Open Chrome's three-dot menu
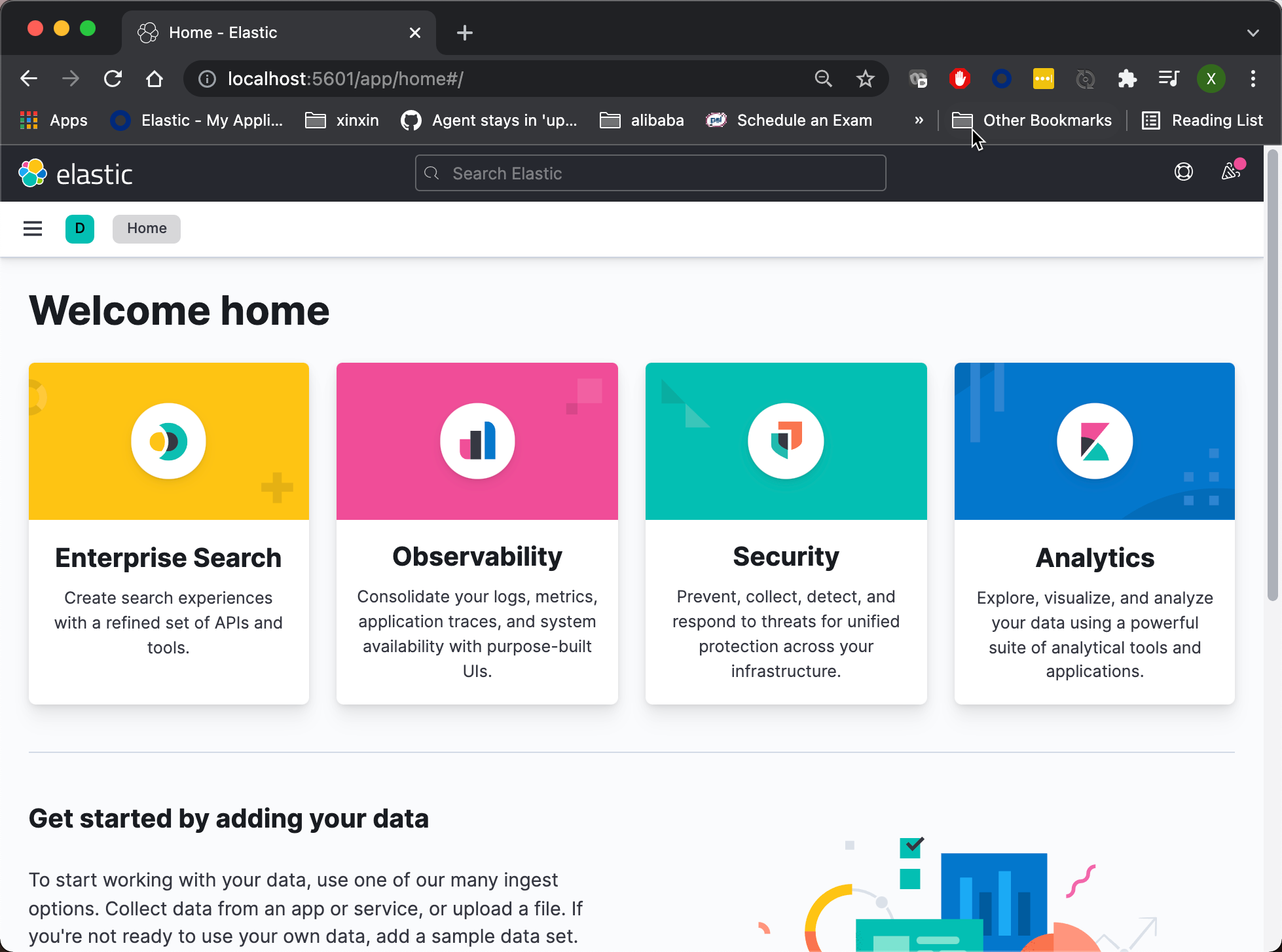This screenshot has width=1282, height=952. click(x=1253, y=79)
